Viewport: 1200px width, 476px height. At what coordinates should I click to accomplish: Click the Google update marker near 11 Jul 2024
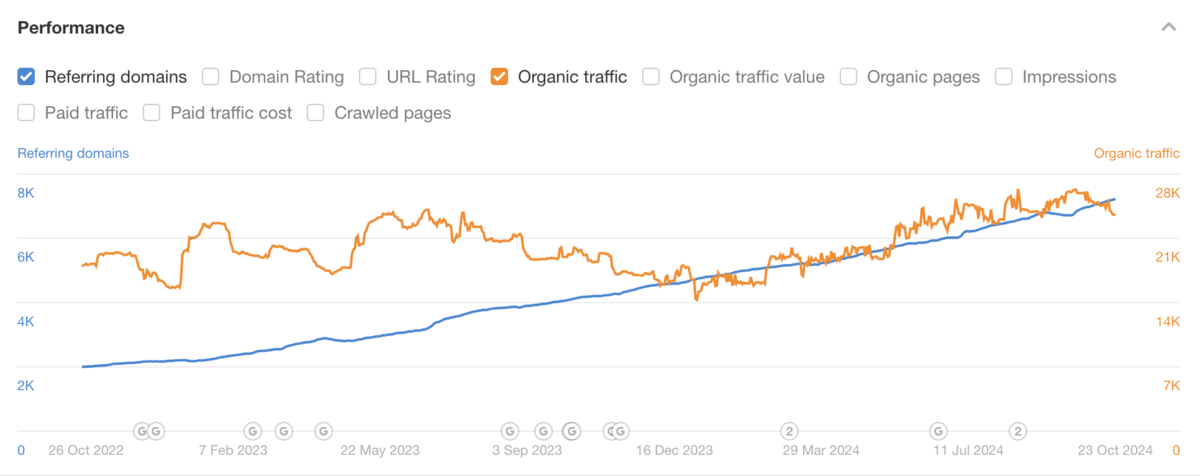pyautogui.click(x=939, y=431)
